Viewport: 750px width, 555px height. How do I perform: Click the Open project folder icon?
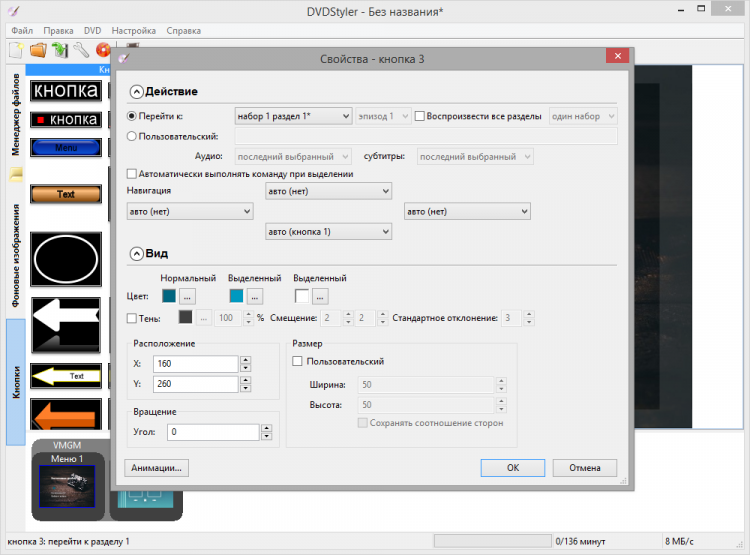tap(38, 50)
